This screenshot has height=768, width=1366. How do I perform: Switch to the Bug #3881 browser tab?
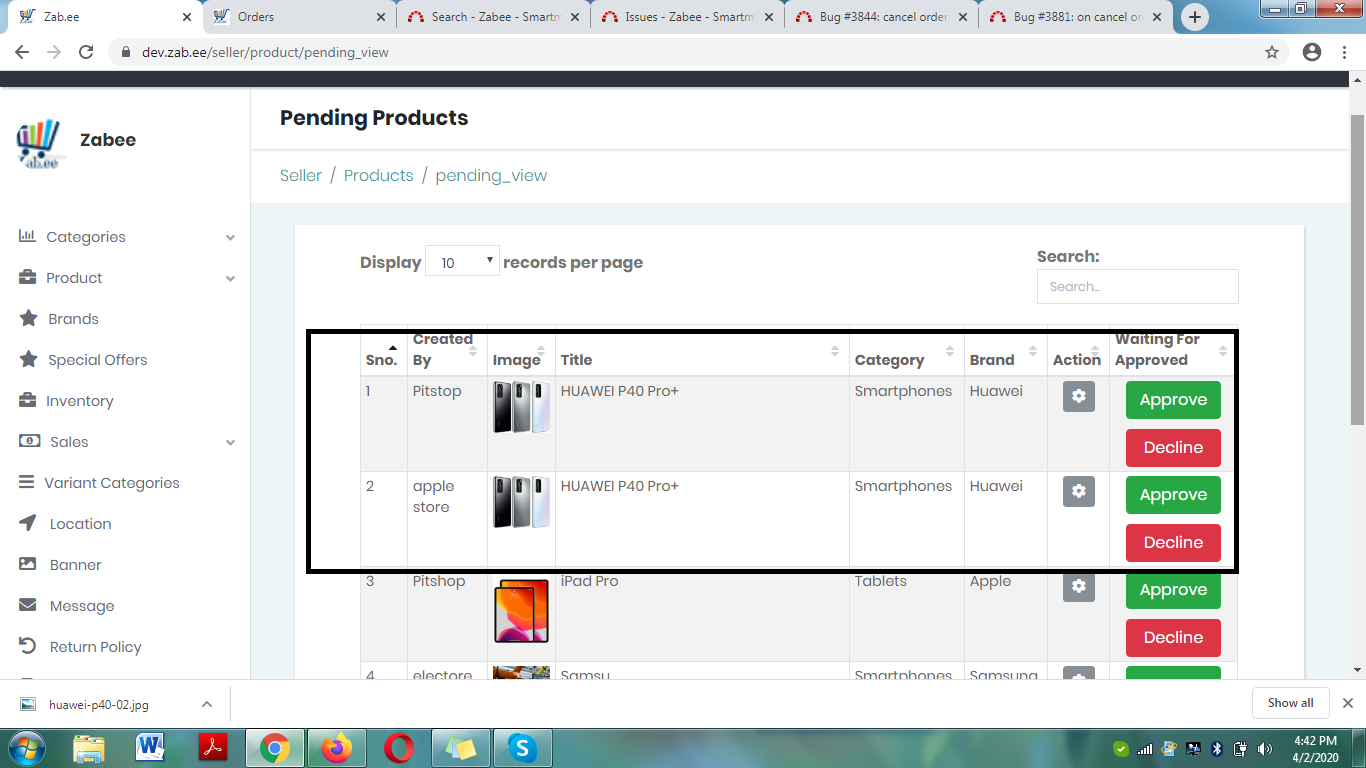click(1073, 17)
